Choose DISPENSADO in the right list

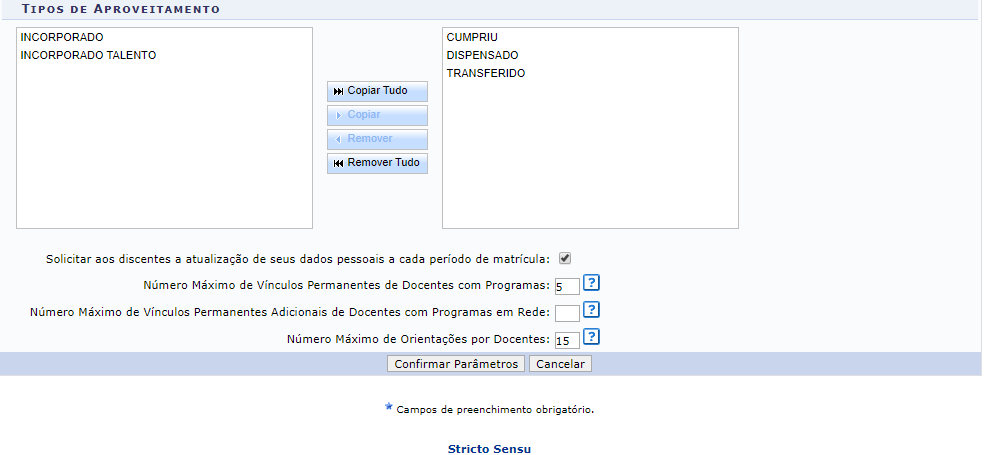(483, 55)
